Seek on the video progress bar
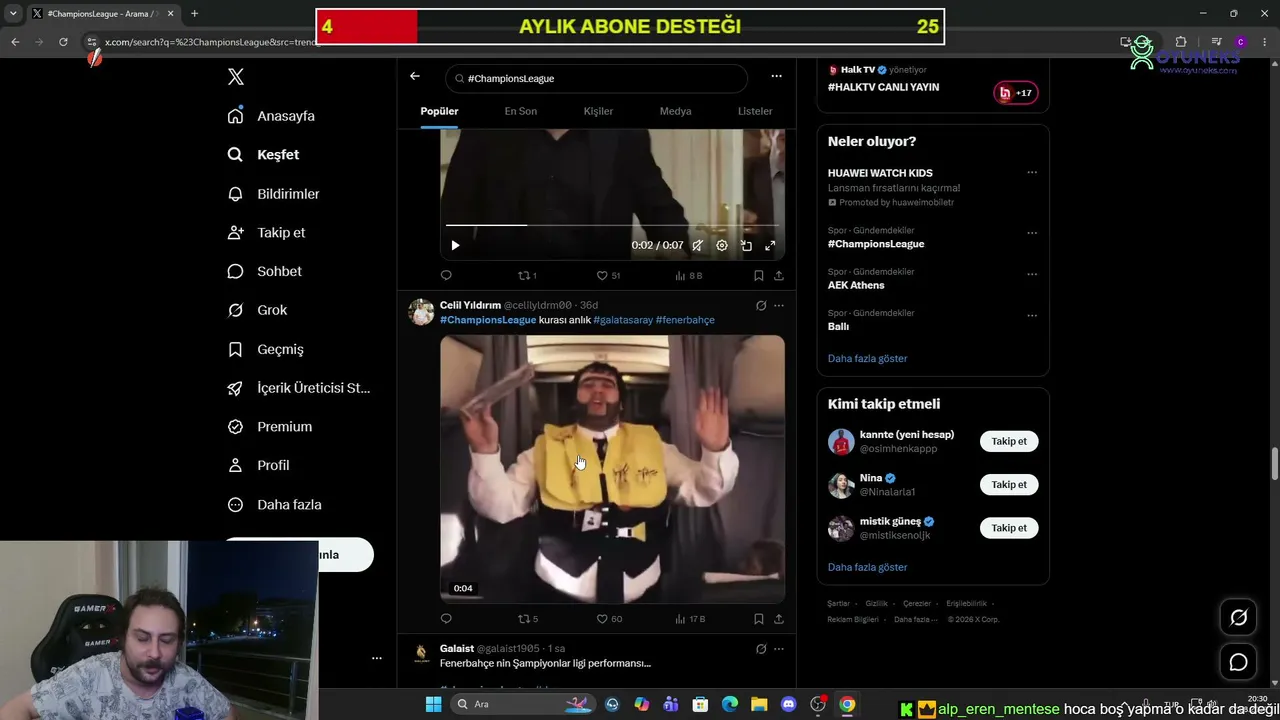Viewport: 1280px width, 720px height. [x=612, y=225]
